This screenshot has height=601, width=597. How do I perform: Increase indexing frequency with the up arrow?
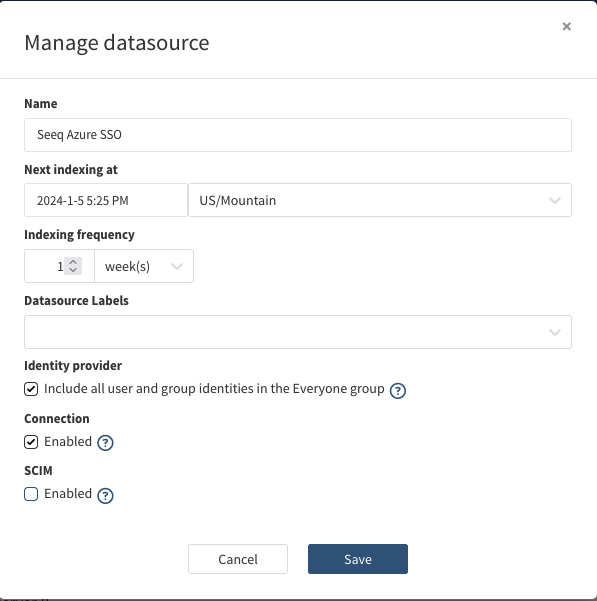73,262
